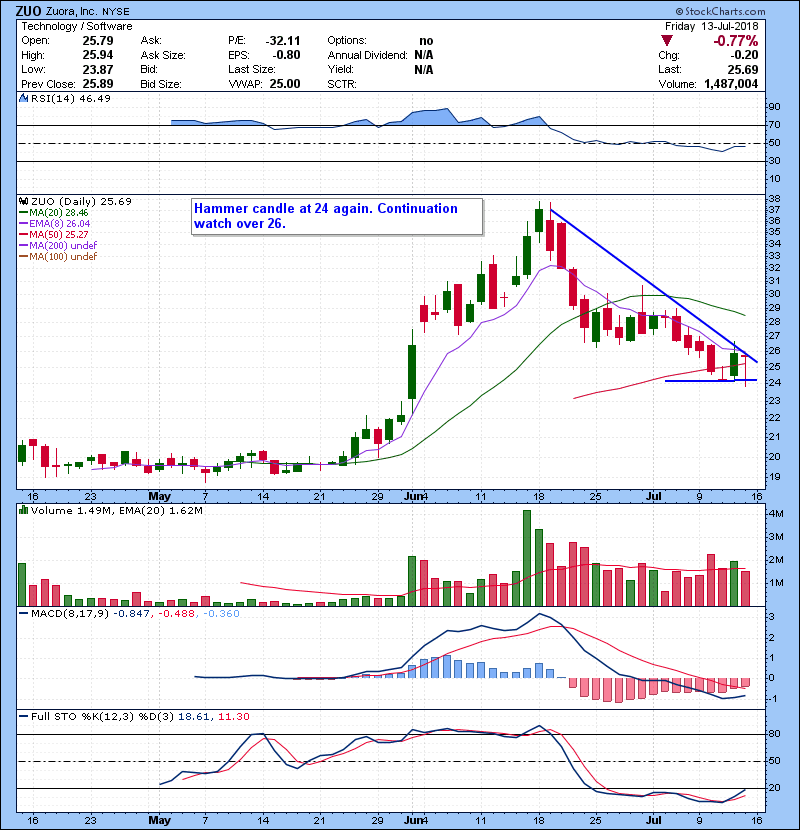
Task: Select the Open value 25.79
Action: pyautogui.click(x=98, y=41)
